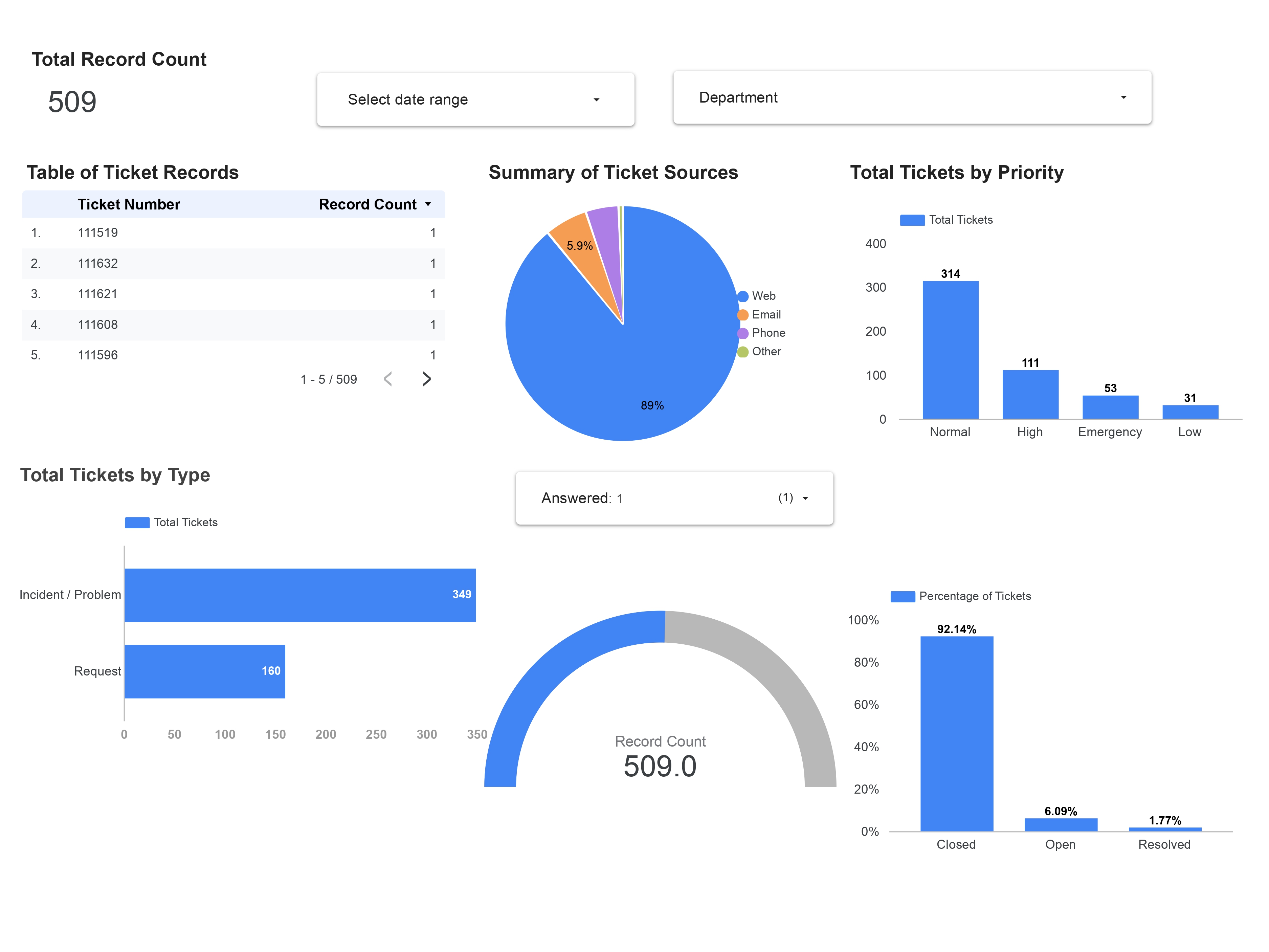
Task: Click the Percentage of Tickets legend swatch
Action: coord(903,596)
